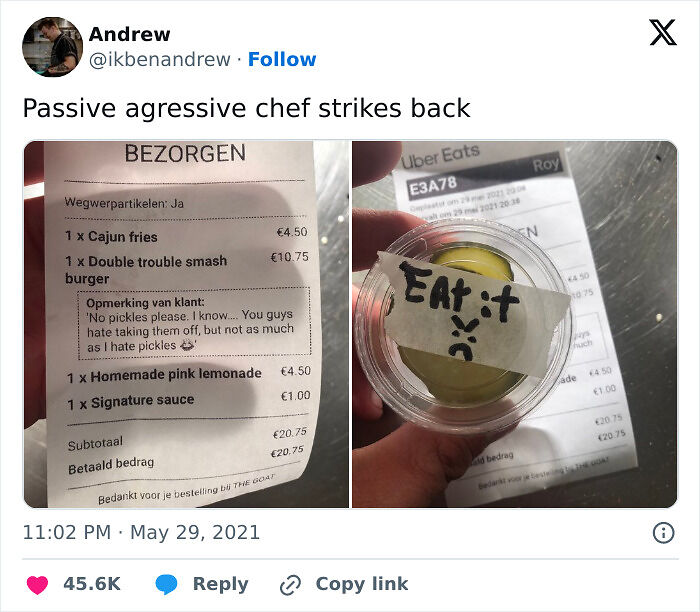Like the tweet with the heart icon
This screenshot has height=612, width=700.
click(x=37, y=585)
